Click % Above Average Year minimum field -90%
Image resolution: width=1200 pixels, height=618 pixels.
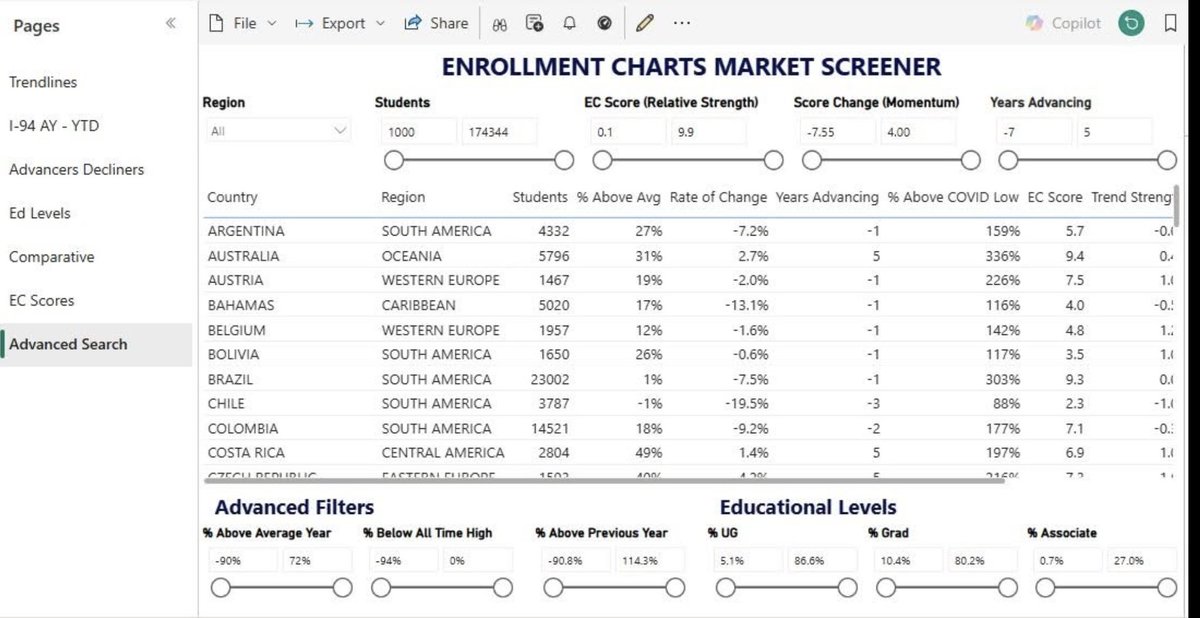243,561
